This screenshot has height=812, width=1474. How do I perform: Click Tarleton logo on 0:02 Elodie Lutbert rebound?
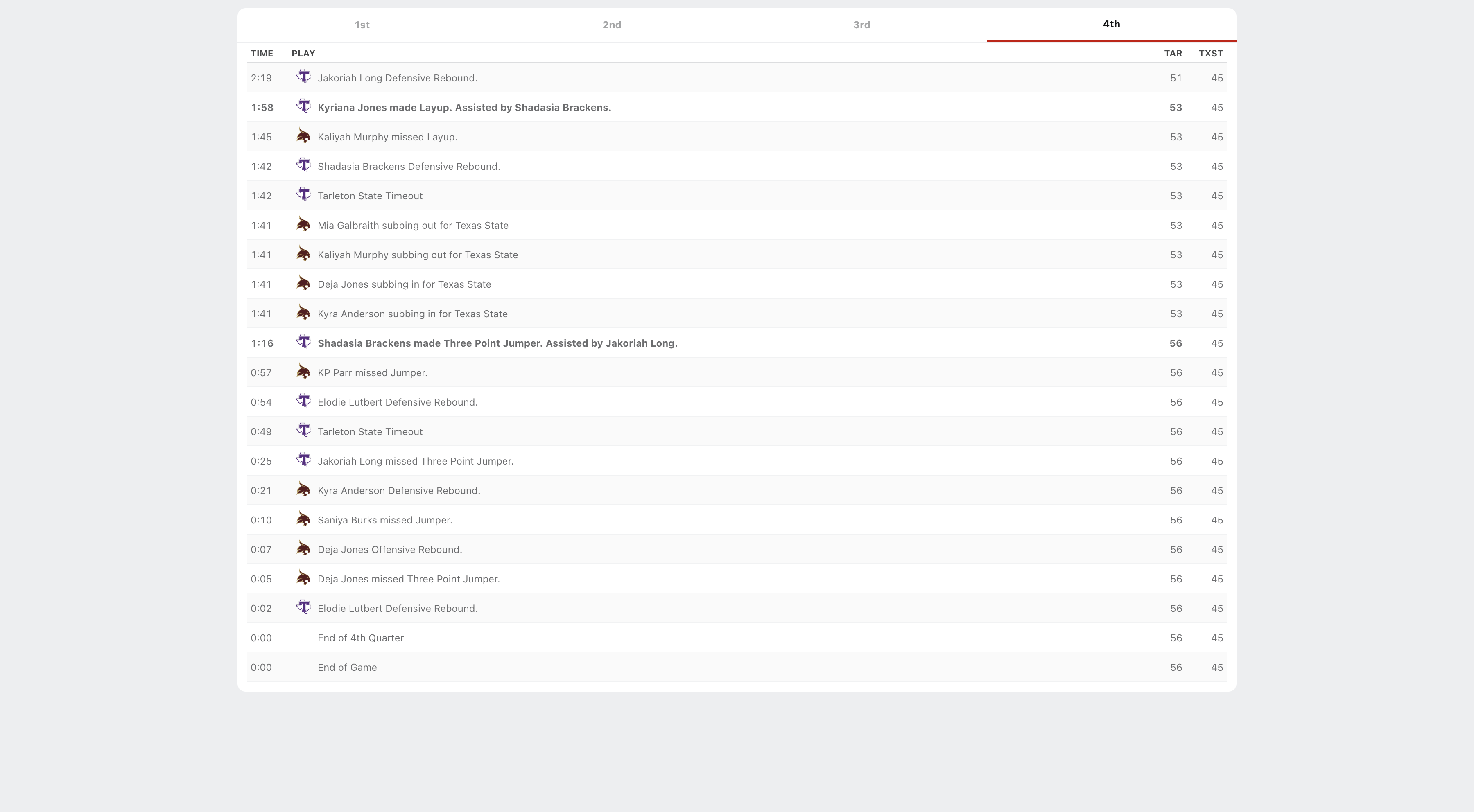tap(303, 607)
